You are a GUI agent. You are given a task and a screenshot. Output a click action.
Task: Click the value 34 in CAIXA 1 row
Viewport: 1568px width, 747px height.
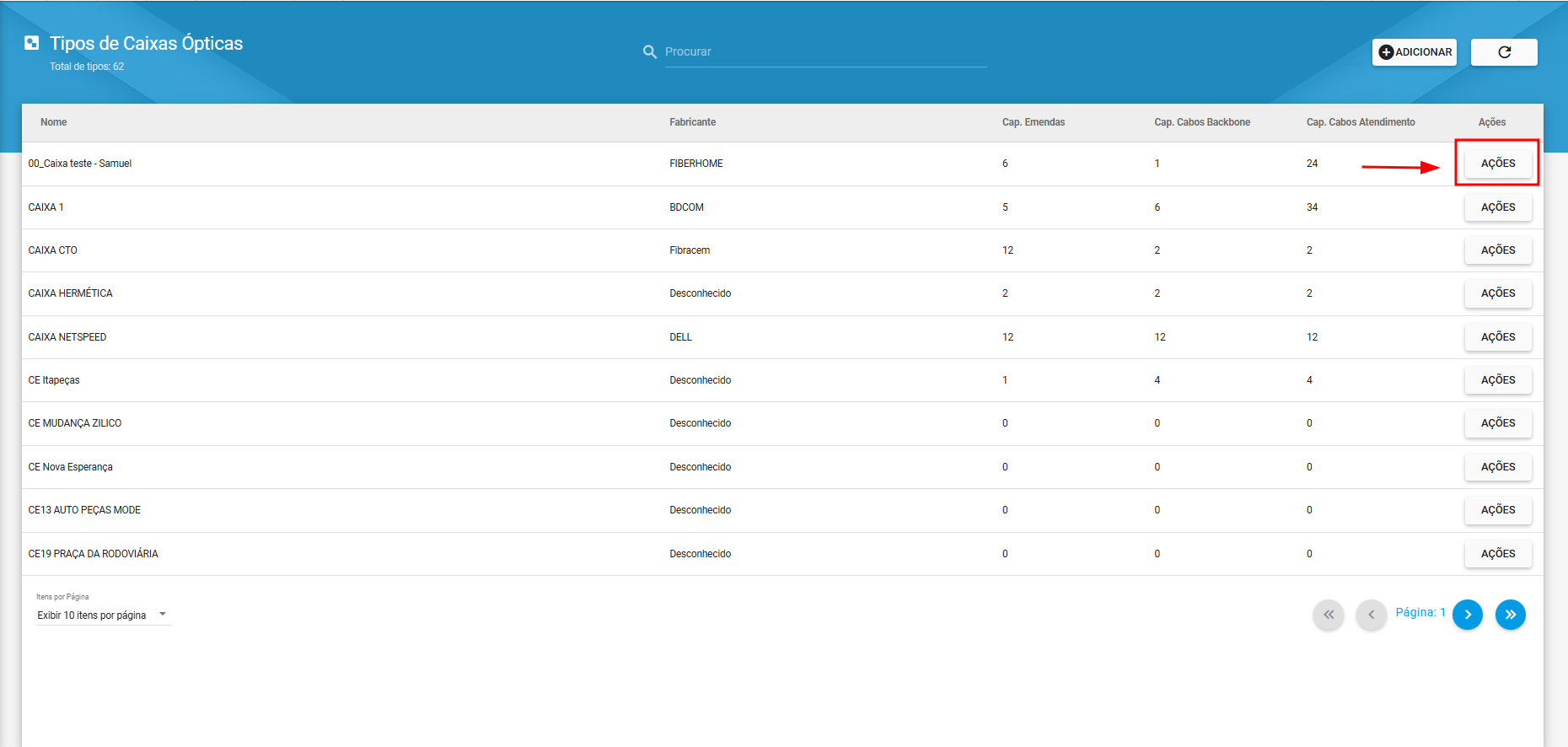click(x=1312, y=207)
